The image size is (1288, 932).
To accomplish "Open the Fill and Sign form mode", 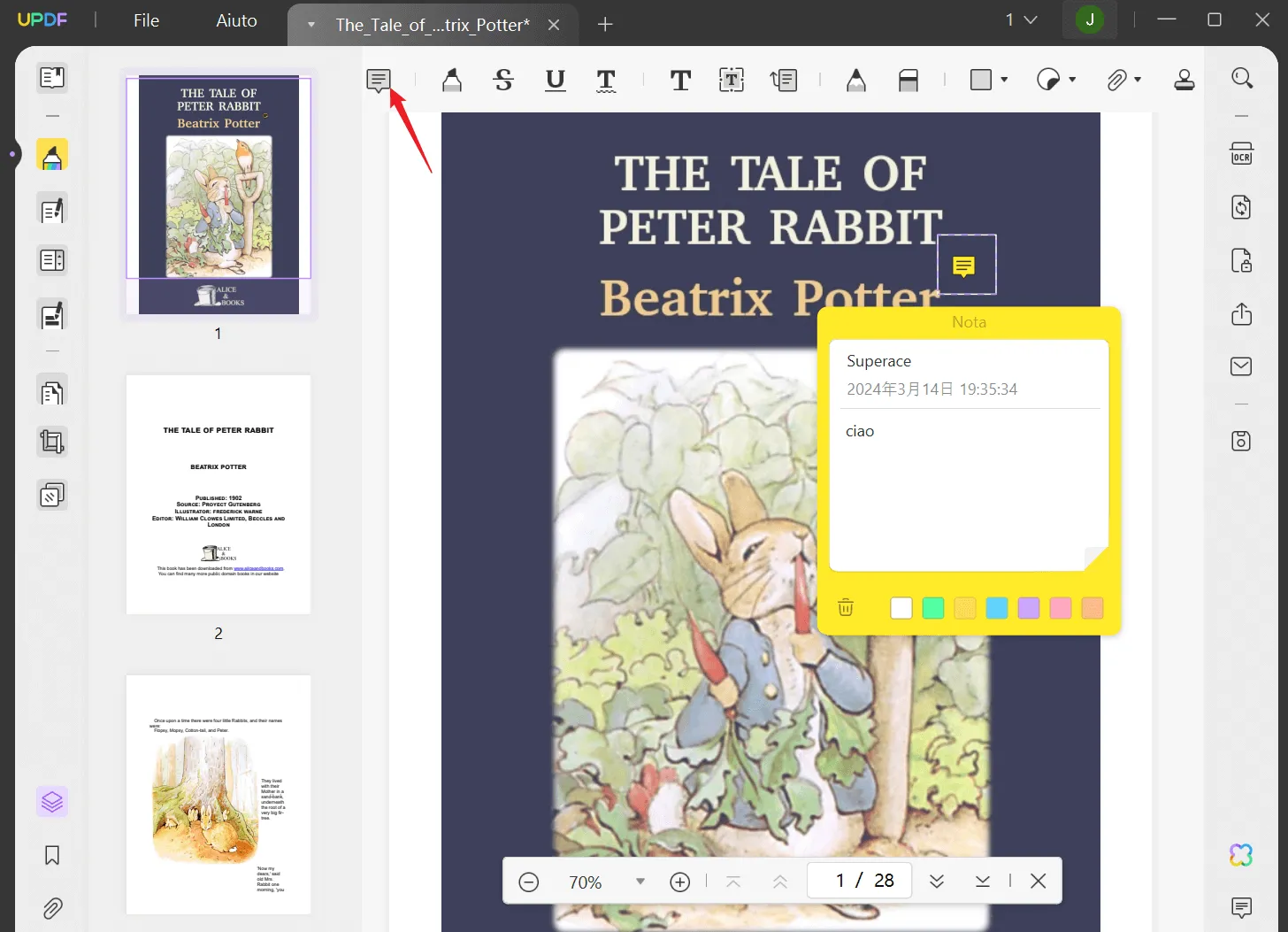I will coord(52,315).
